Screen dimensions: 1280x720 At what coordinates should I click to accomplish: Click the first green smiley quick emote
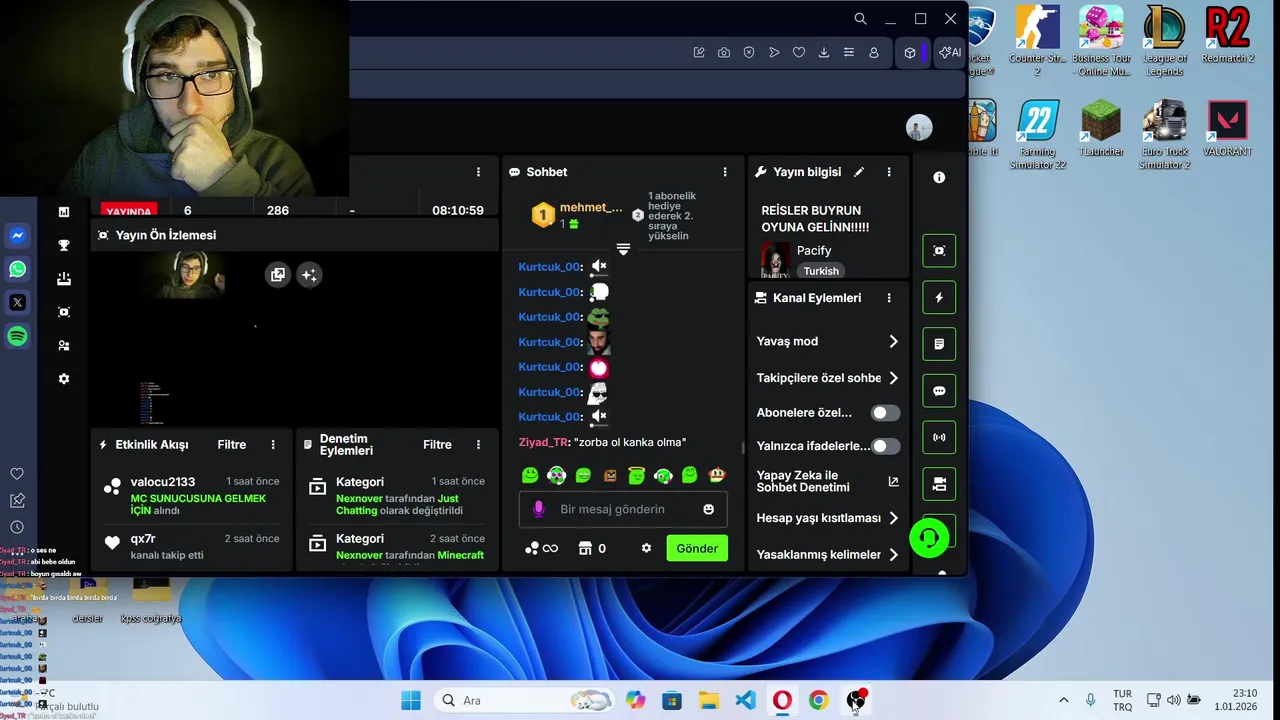pyautogui.click(x=530, y=476)
